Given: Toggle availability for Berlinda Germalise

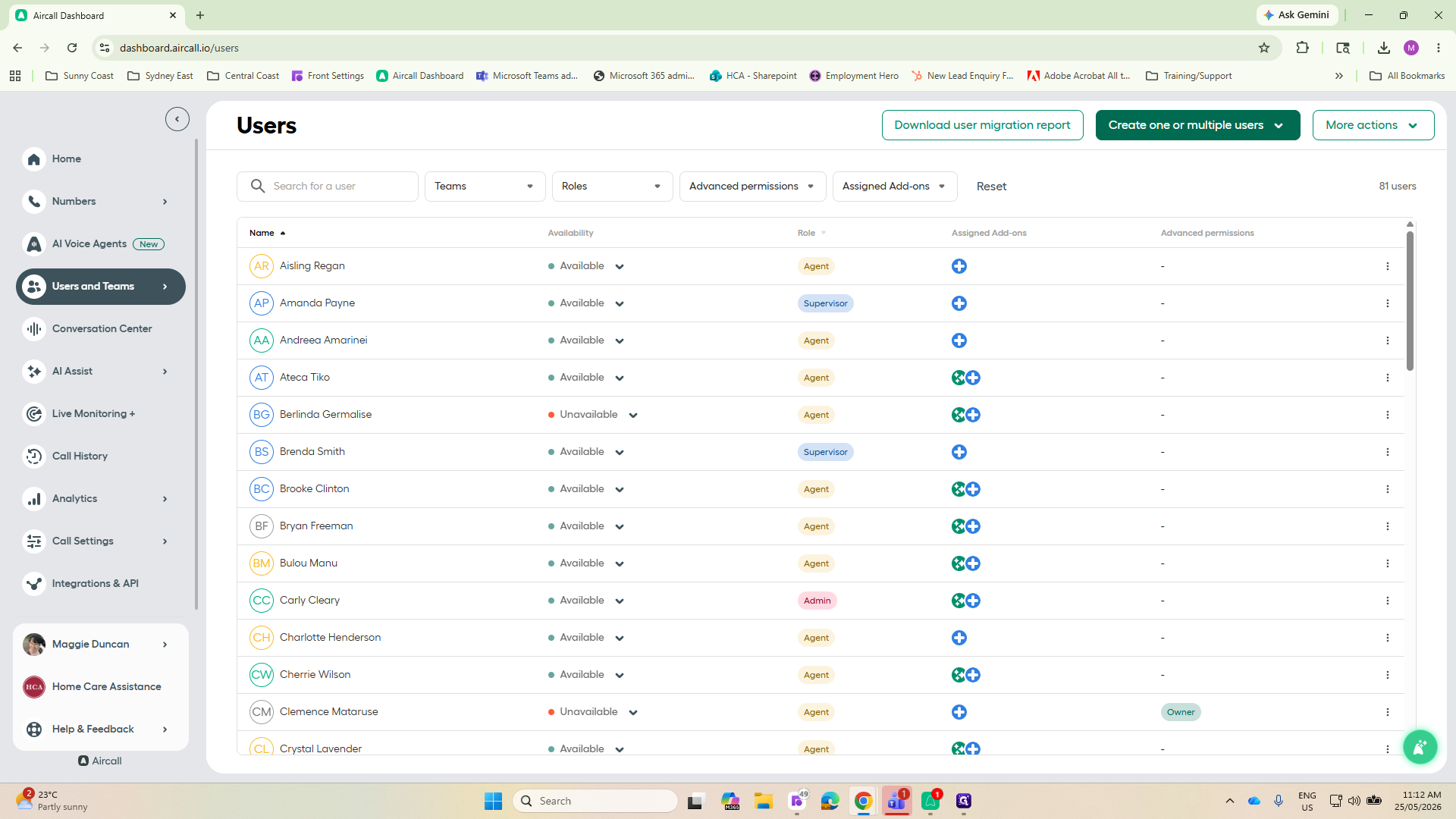Looking at the screenshot, I should (x=633, y=416).
